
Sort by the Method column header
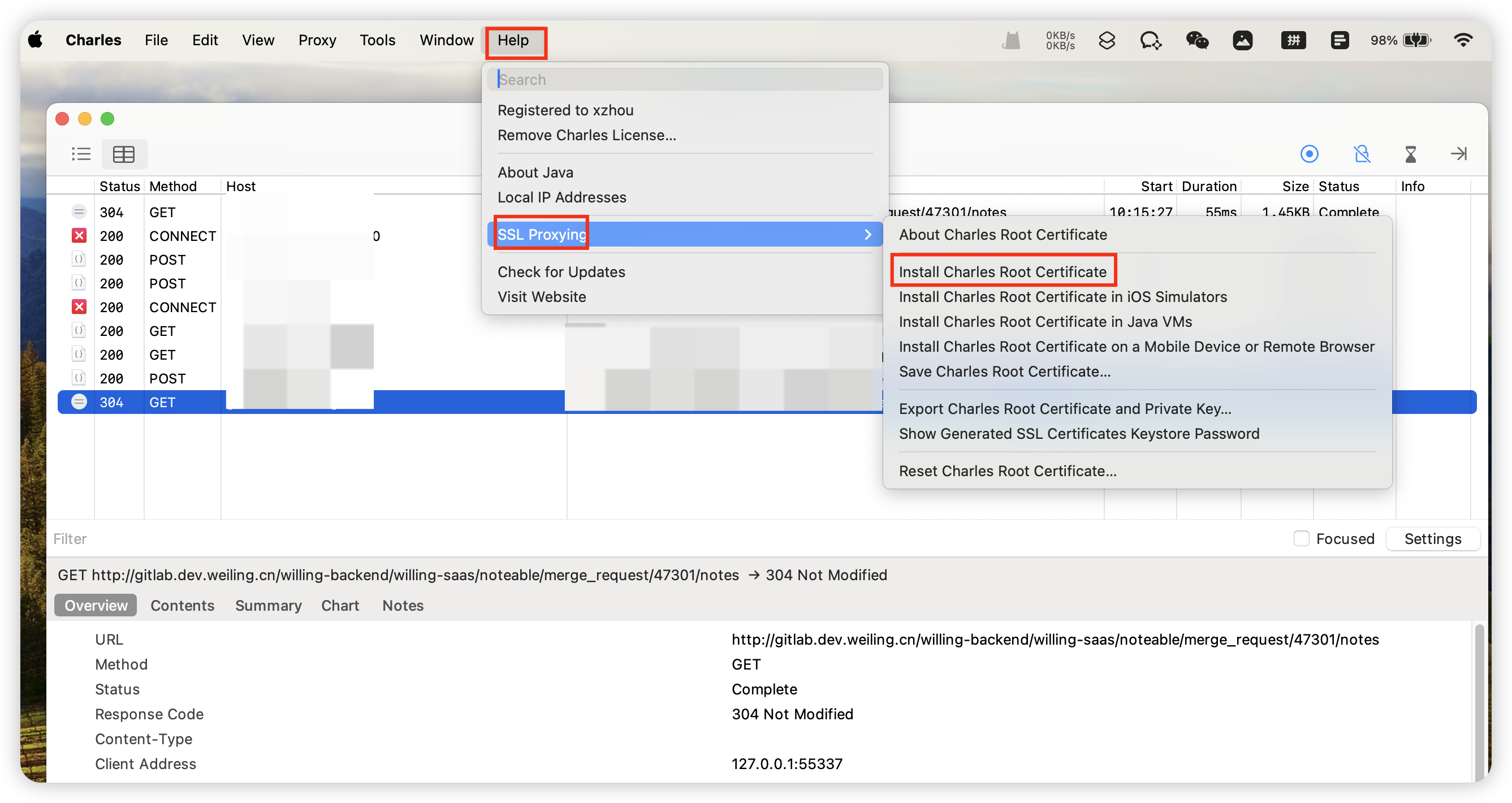click(183, 186)
